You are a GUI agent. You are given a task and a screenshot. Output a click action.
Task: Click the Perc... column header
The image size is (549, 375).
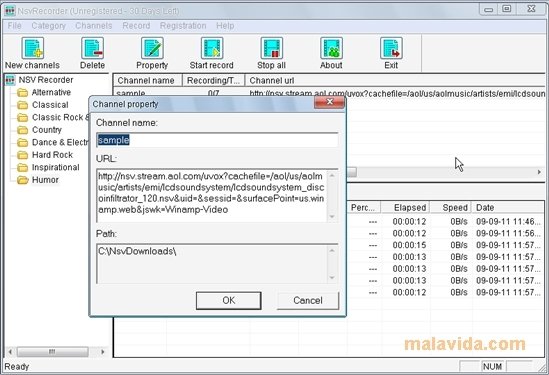point(363,208)
